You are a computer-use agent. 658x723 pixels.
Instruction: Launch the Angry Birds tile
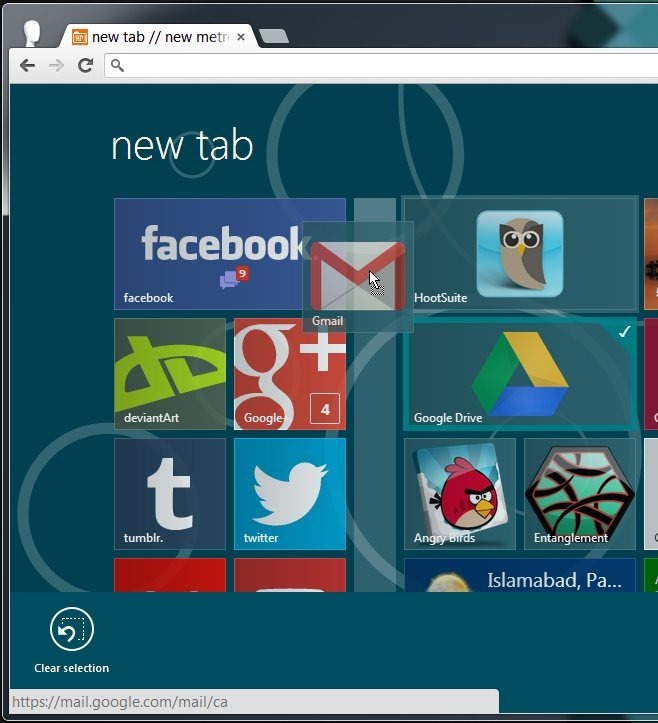460,494
